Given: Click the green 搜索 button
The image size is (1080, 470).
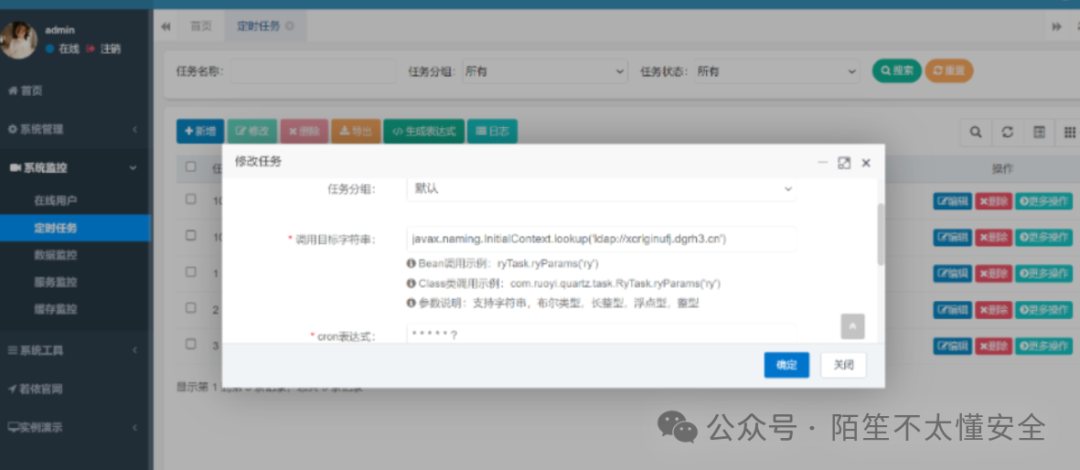Looking at the screenshot, I should click(x=897, y=71).
